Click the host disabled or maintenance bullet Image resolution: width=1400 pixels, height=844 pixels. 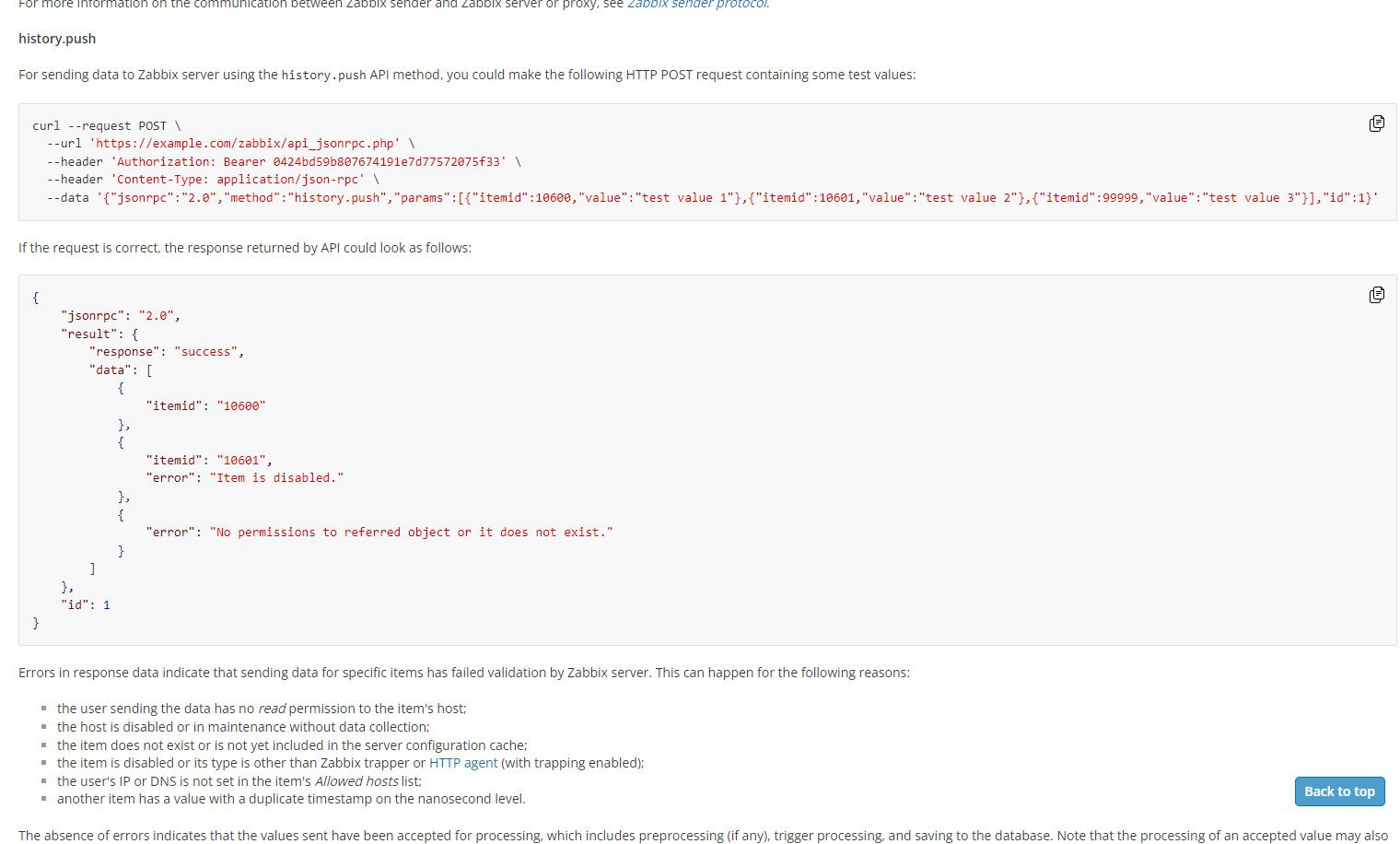(x=243, y=727)
